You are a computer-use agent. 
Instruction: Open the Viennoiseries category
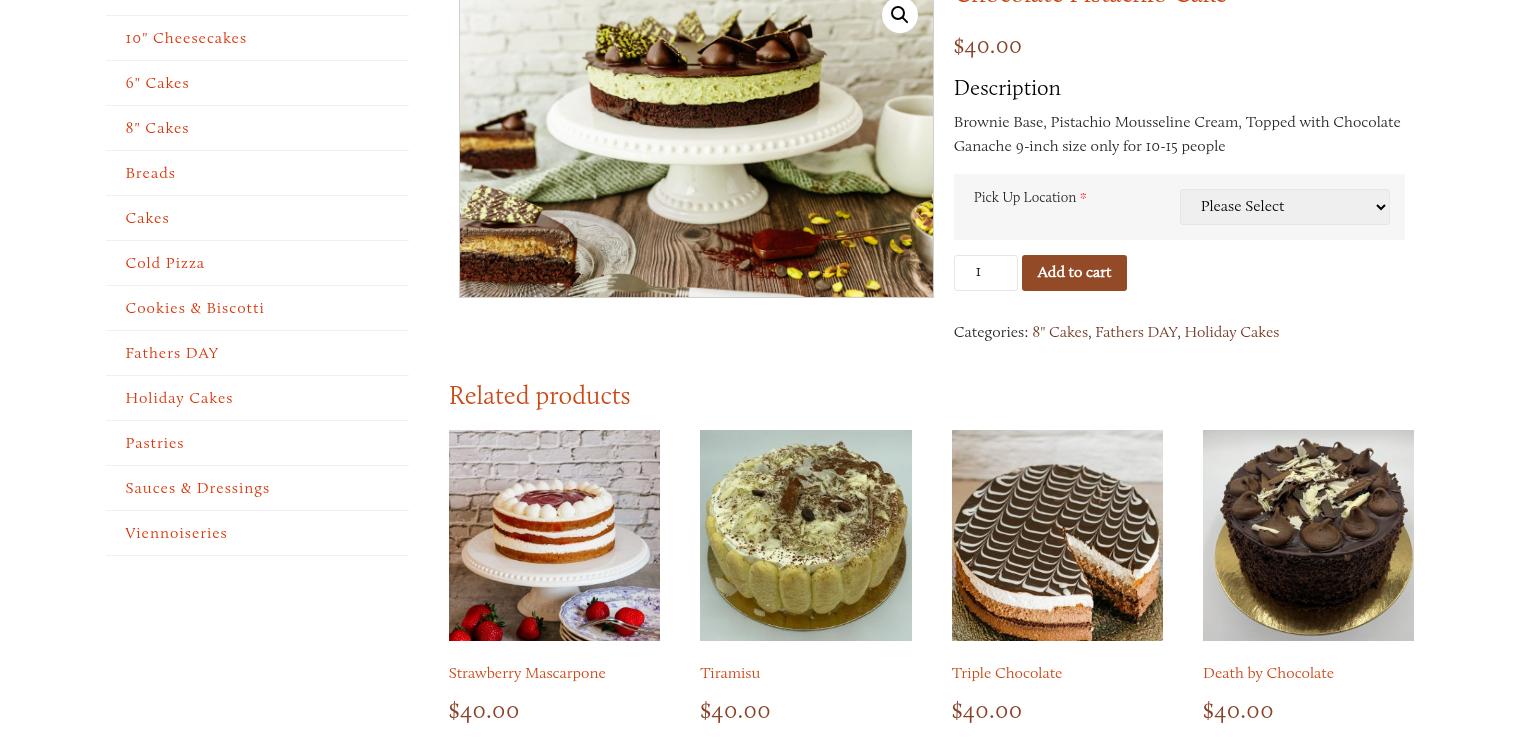(x=176, y=533)
